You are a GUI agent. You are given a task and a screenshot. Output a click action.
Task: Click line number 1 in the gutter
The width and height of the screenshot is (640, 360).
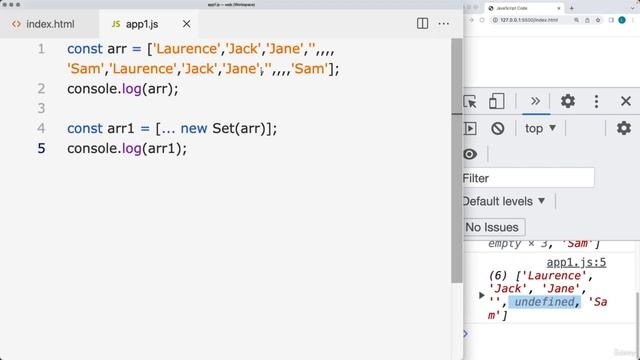tap(41, 49)
